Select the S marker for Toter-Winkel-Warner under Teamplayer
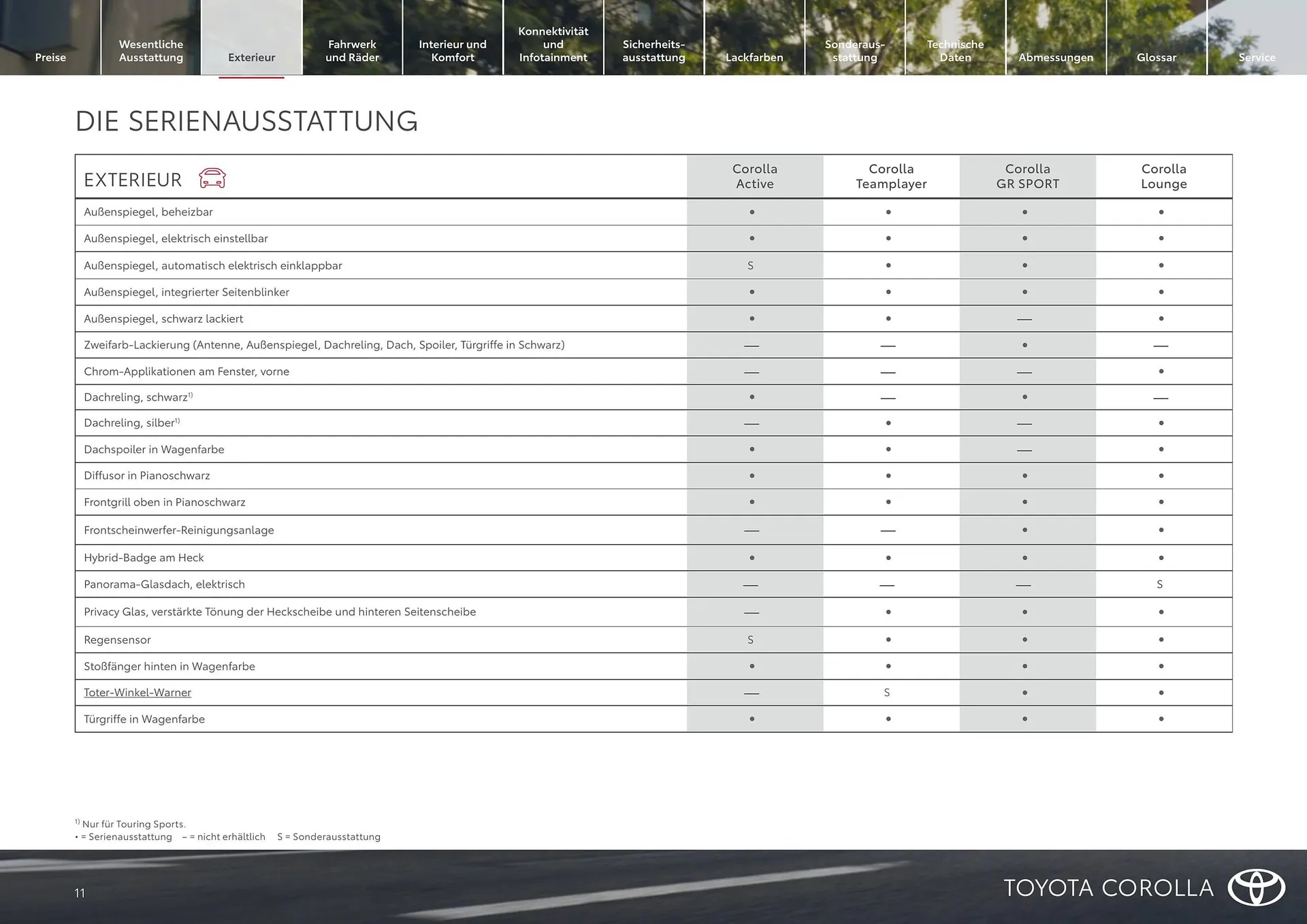The width and height of the screenshot is (1307, 924). 887,692
